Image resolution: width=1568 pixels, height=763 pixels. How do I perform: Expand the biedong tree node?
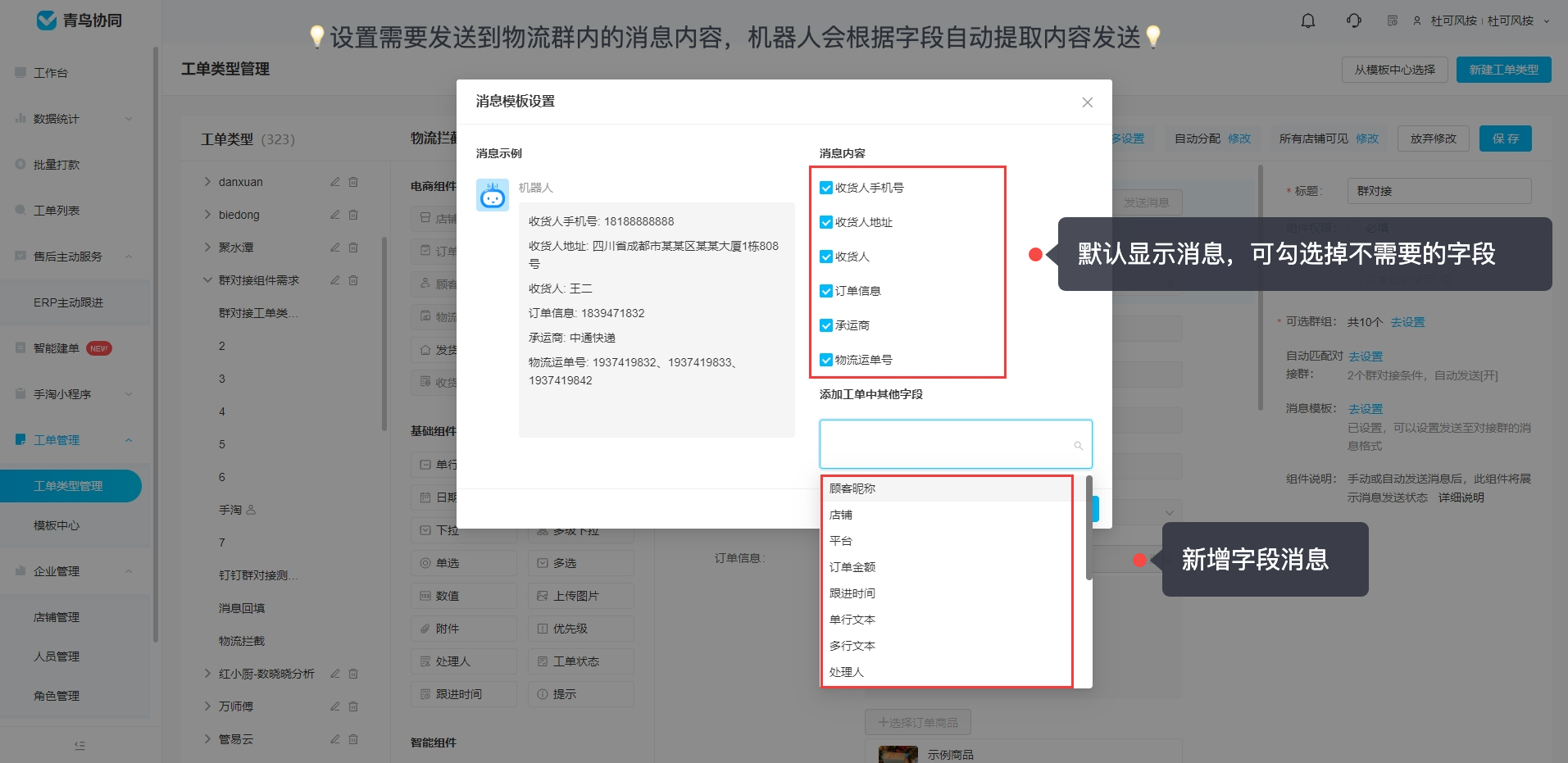[207, 215]
